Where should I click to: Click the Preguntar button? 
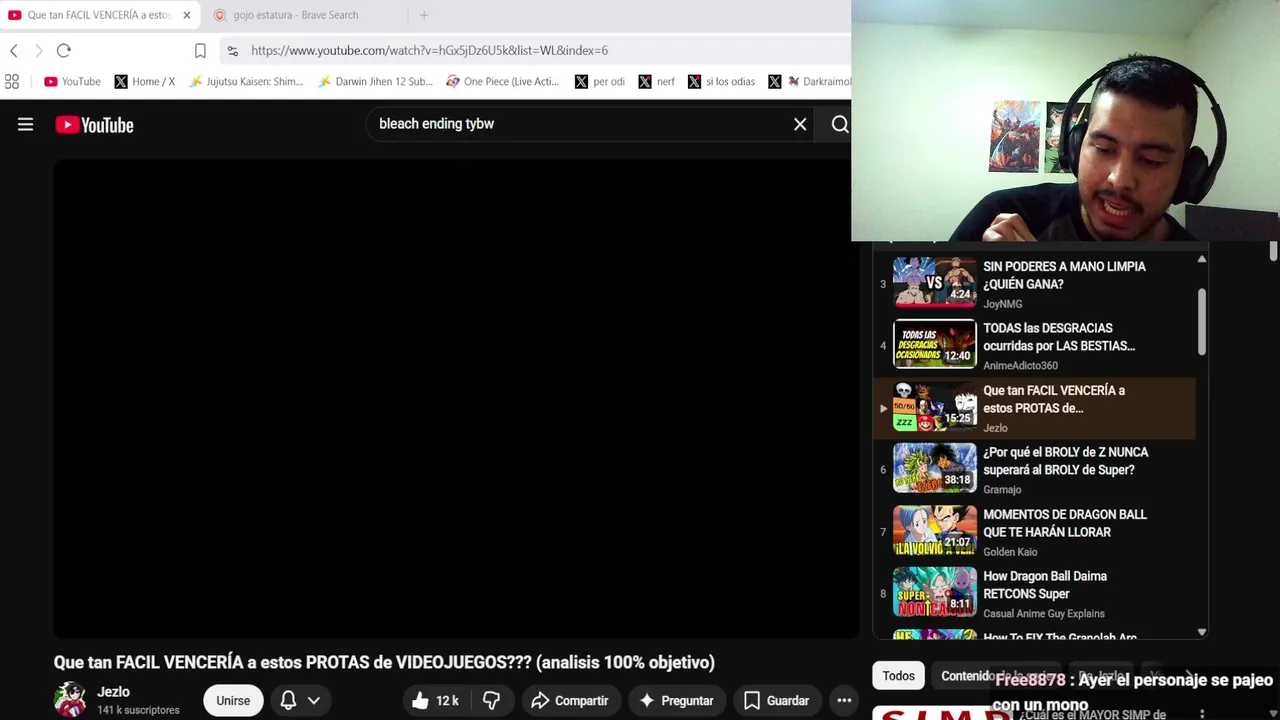(x=676, y=700)
